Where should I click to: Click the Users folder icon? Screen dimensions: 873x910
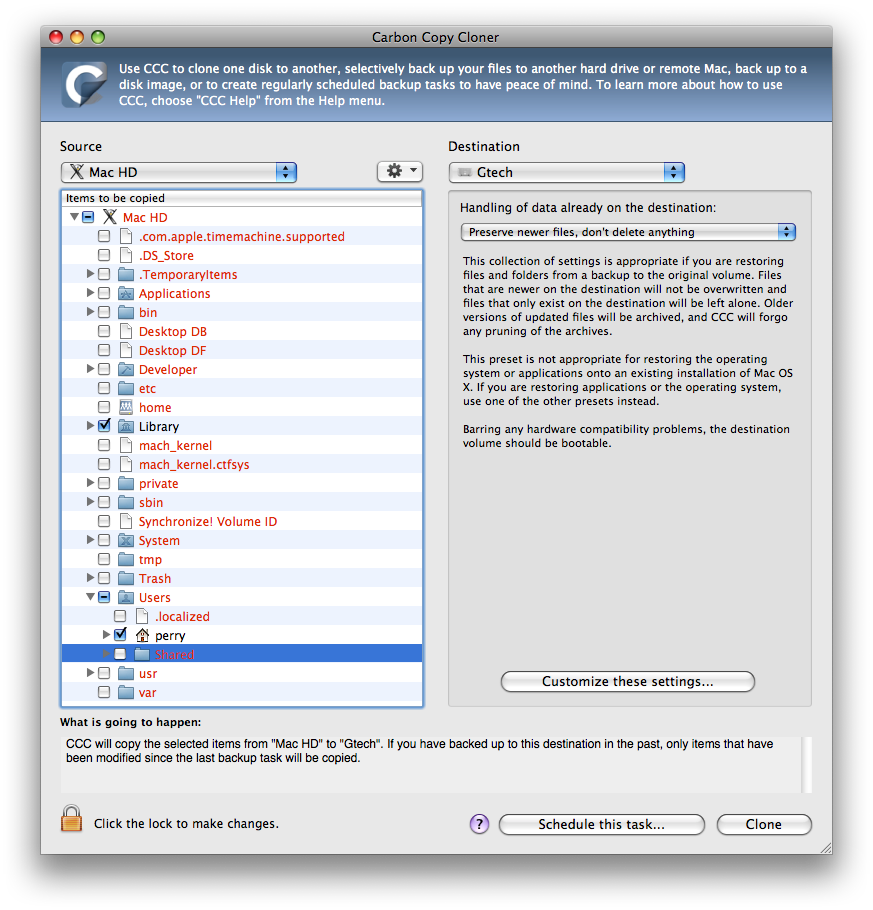126,597
